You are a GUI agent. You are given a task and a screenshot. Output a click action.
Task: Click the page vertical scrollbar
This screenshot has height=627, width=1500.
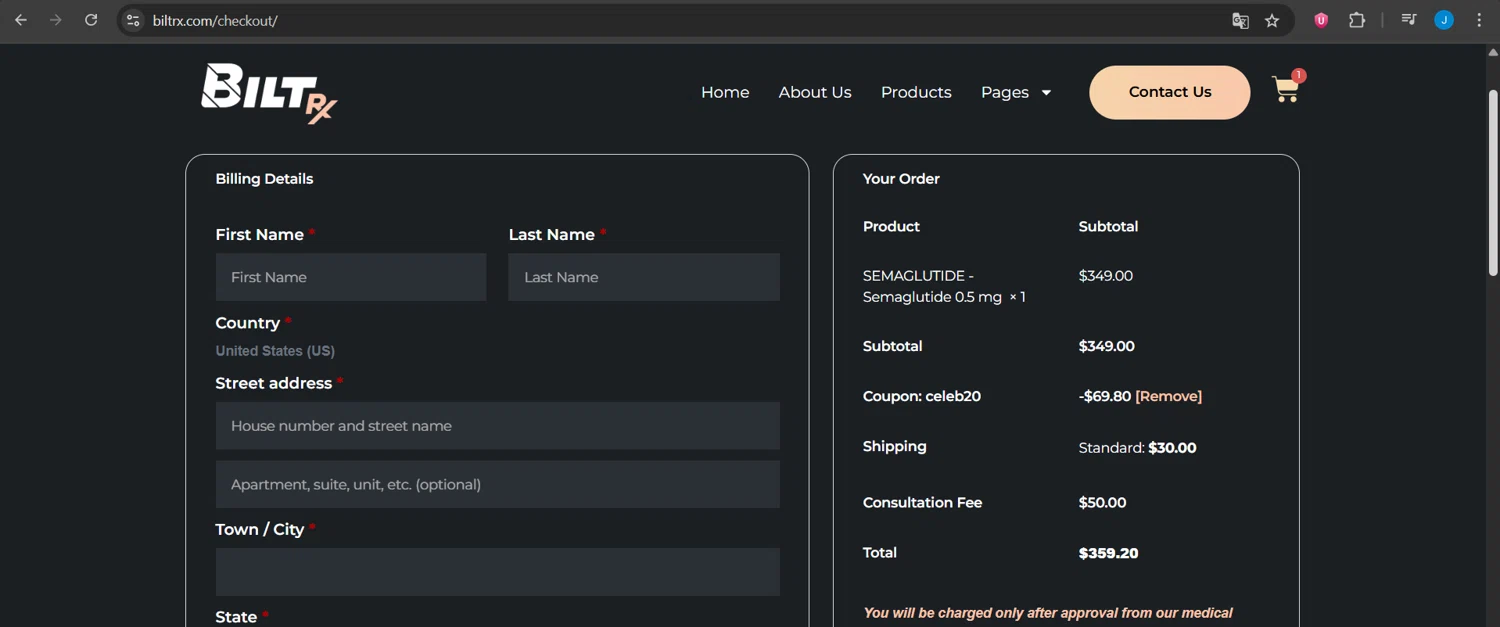(x=1493, y=183)
